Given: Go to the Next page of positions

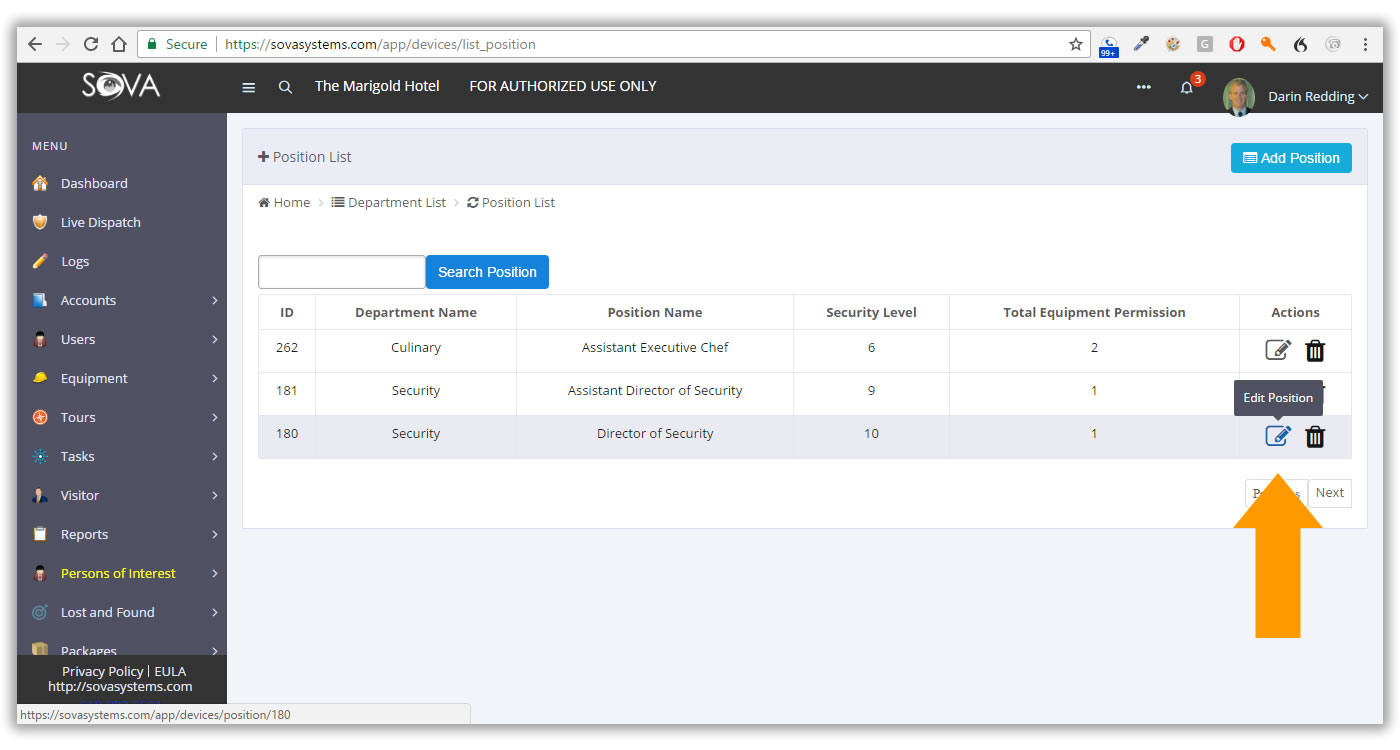Looking at the screenshot, I should click(x=1330, y=493).
